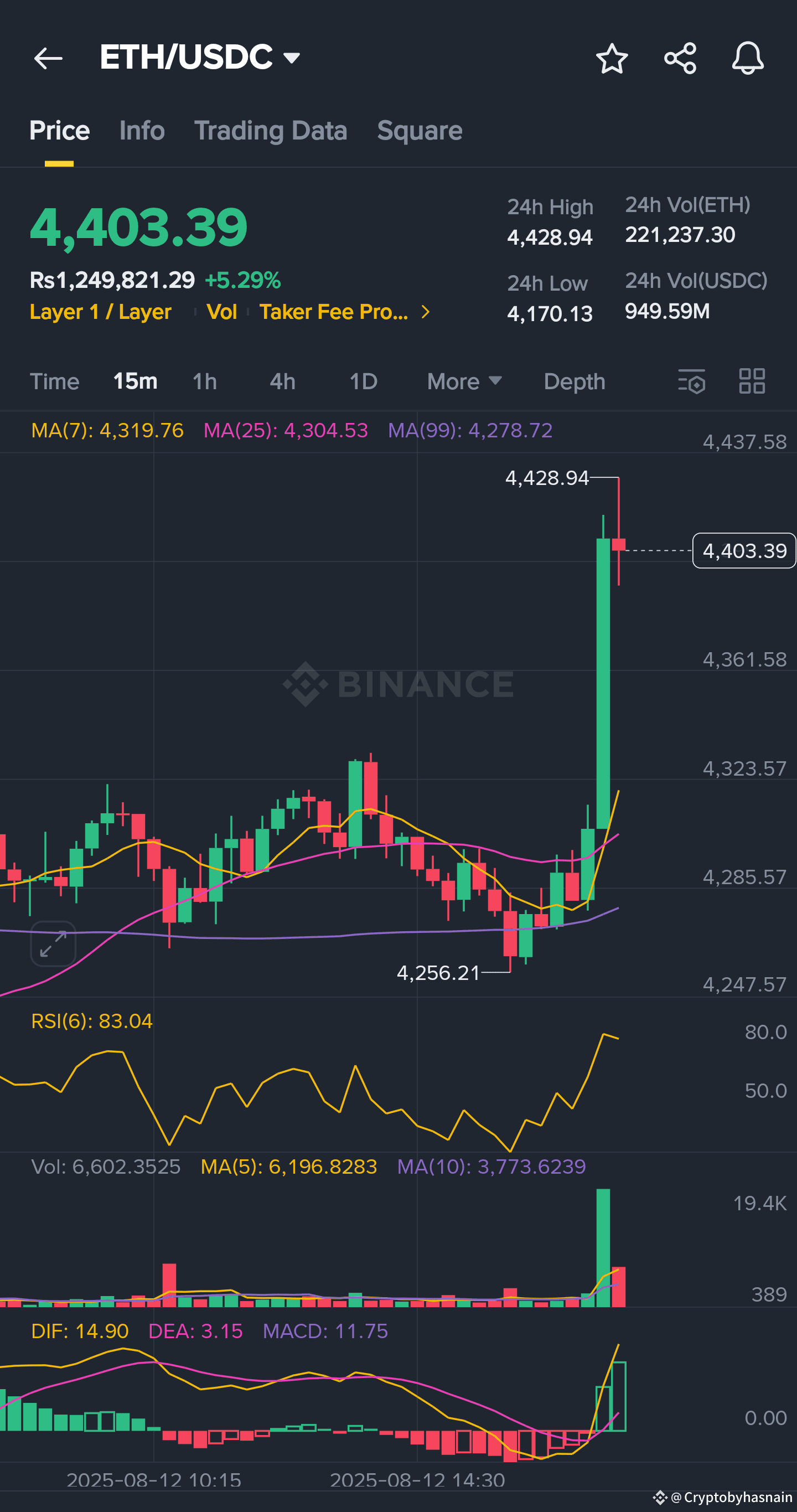797x1512 pixels.
Task: Expand the More intervals dropdown
Action: pyautogui.click(x=464, y=381)
